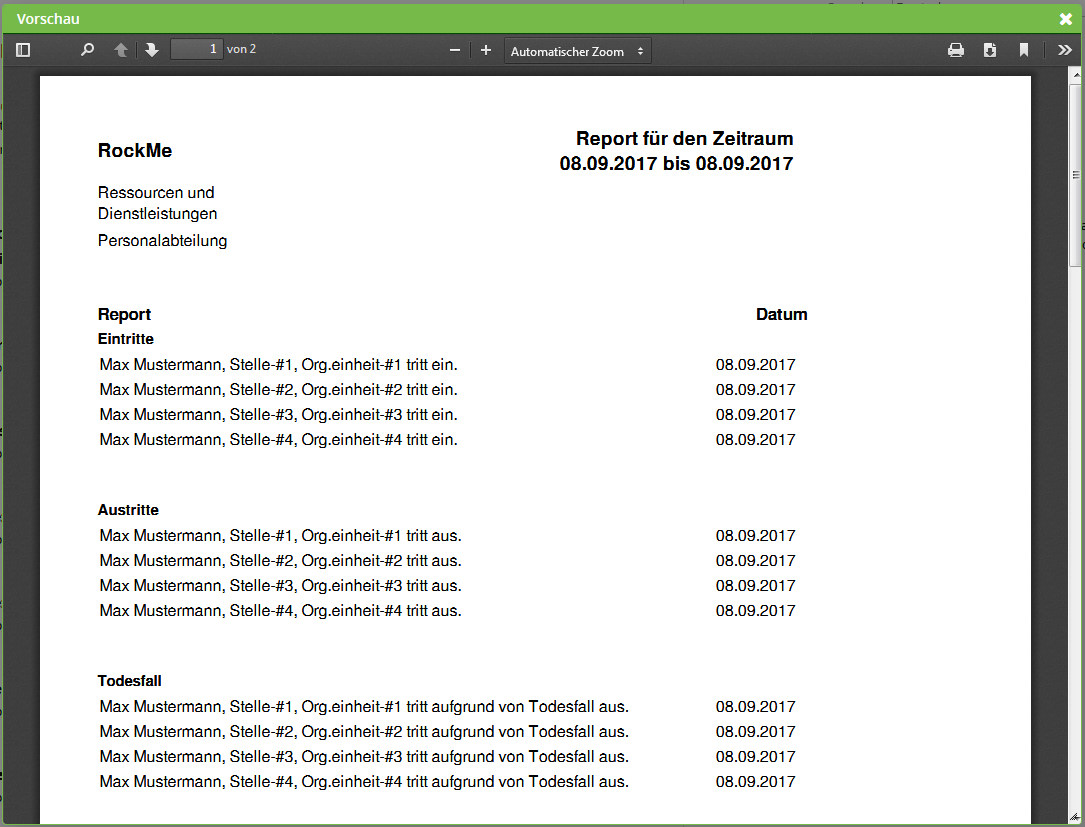This screenshot has width=1085, height=827.
Task: Select Stelle-#2 tritt ein row
Action: (x=447, y=390)
